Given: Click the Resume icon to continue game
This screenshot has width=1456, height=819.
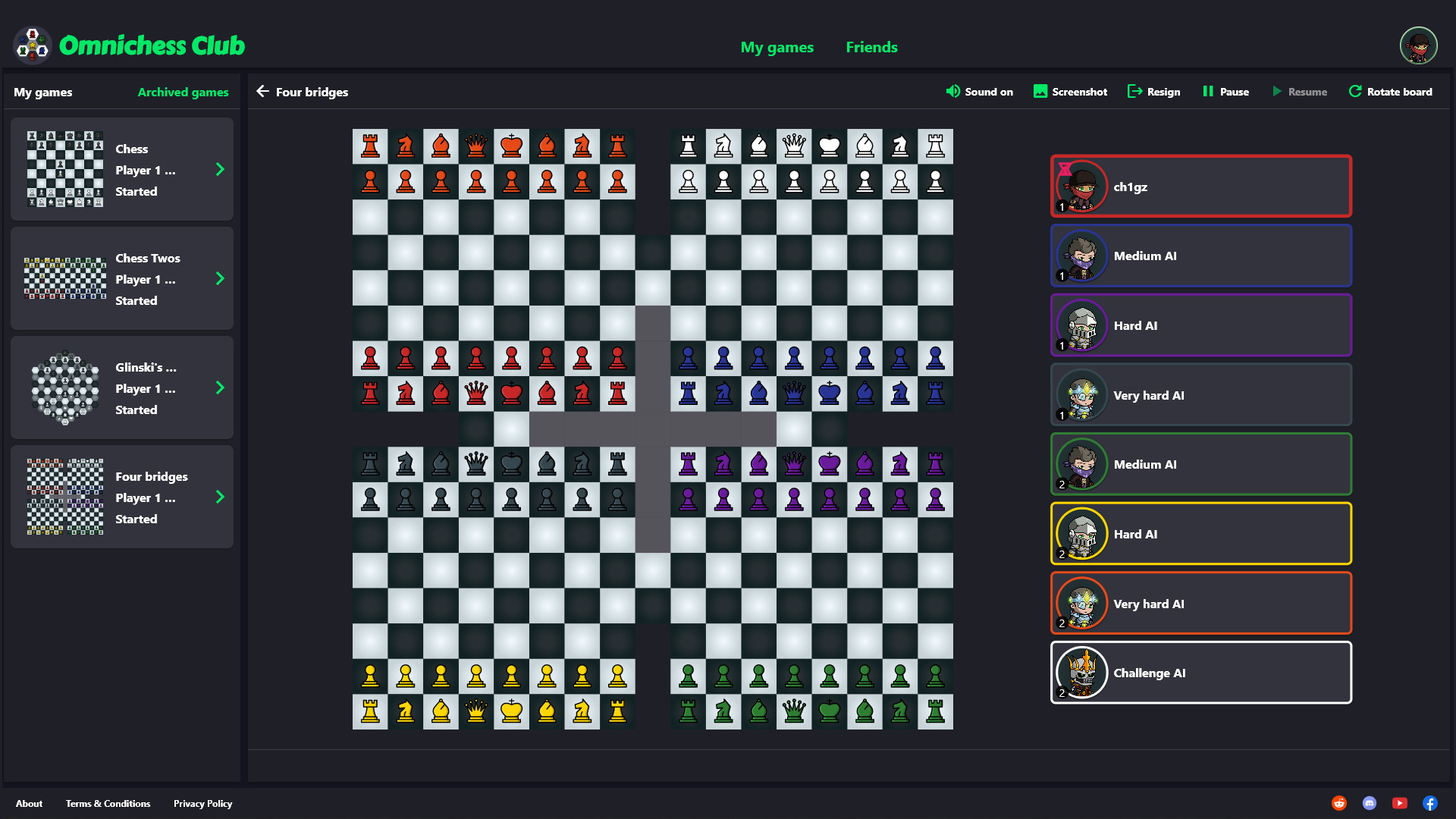Looking at the screenshot, I should pos(1276,91).
